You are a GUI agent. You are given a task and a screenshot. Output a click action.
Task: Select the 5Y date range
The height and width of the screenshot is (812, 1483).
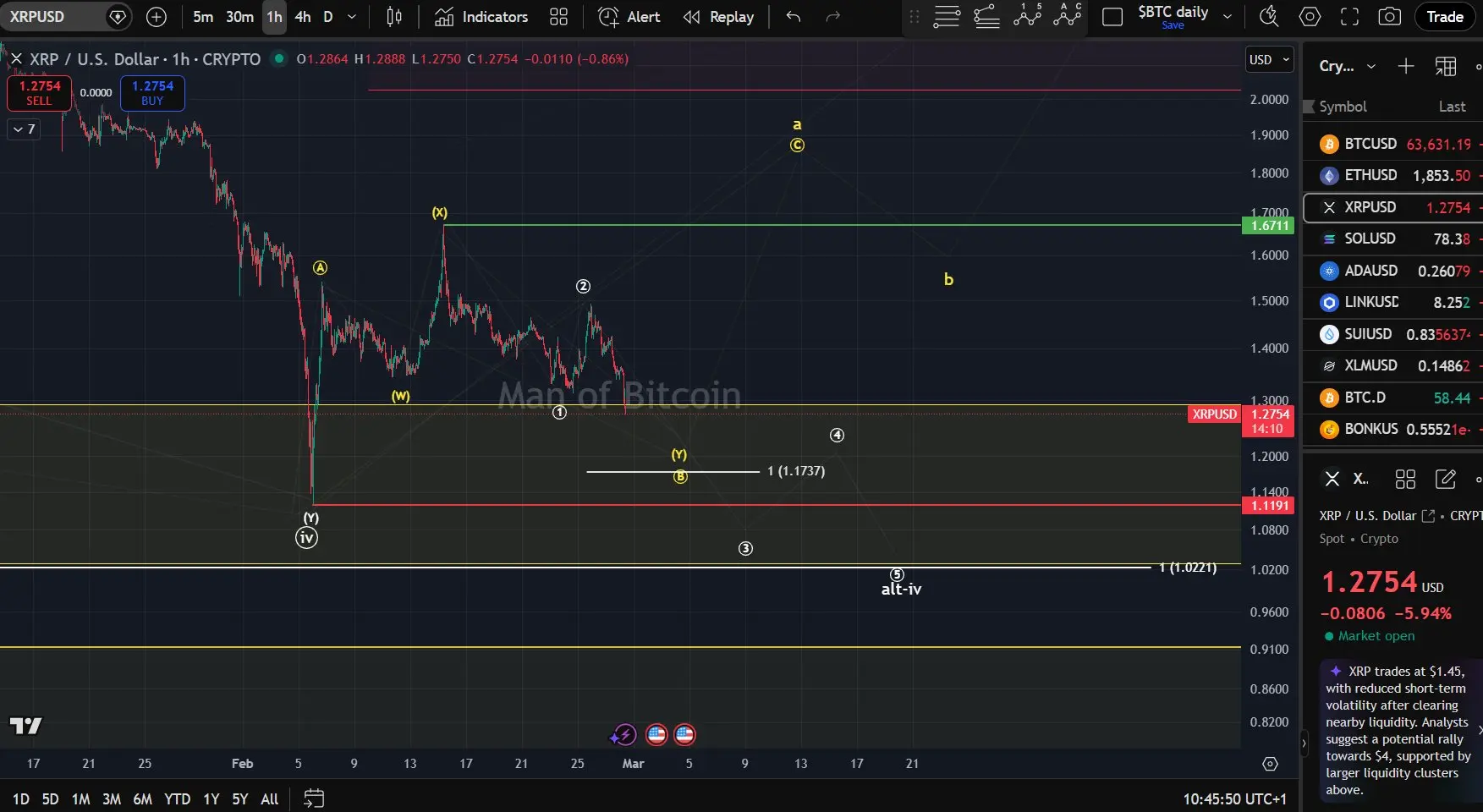click(x=240, y=799)
